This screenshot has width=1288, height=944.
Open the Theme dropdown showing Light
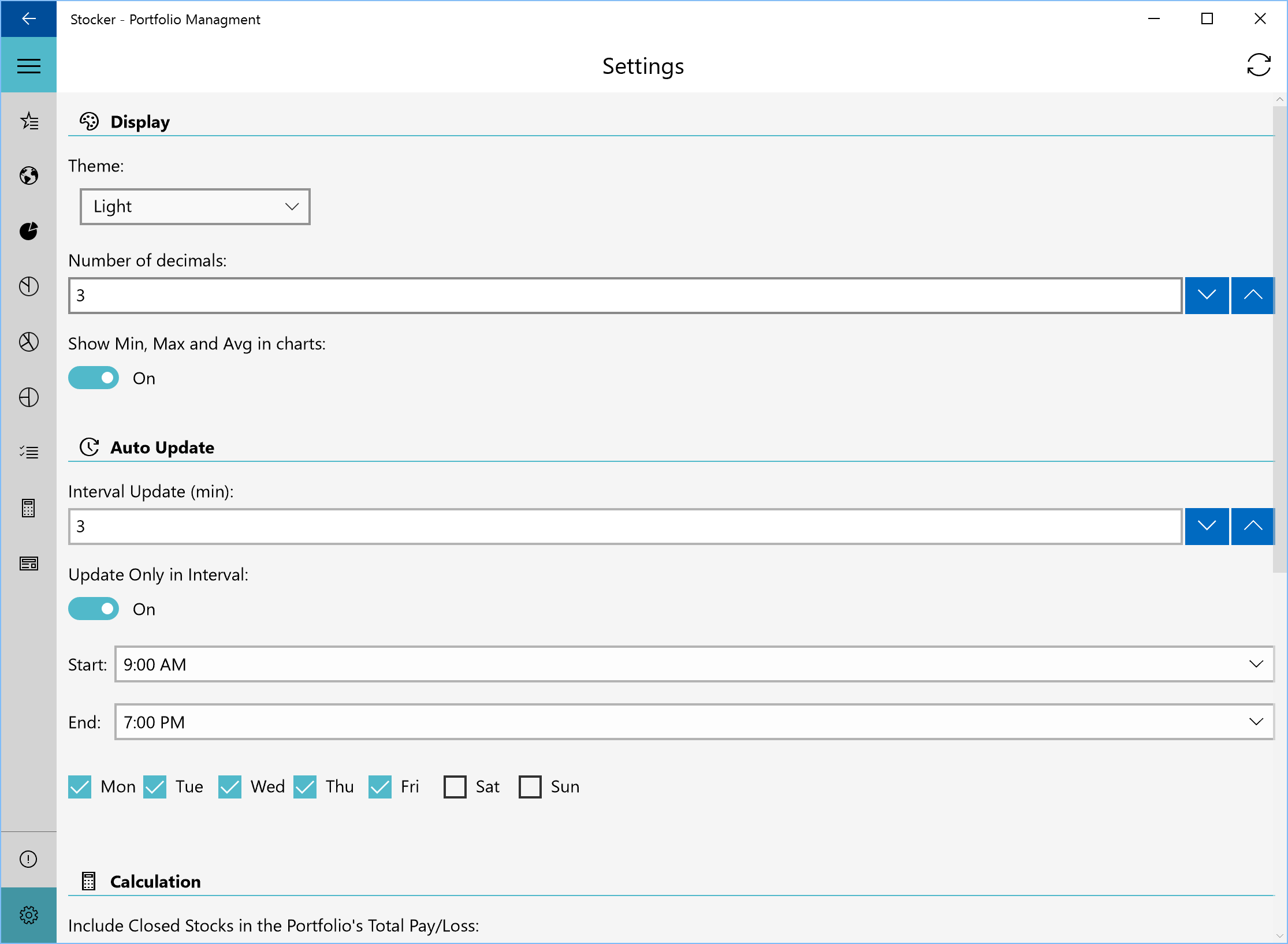click(195, 207)
